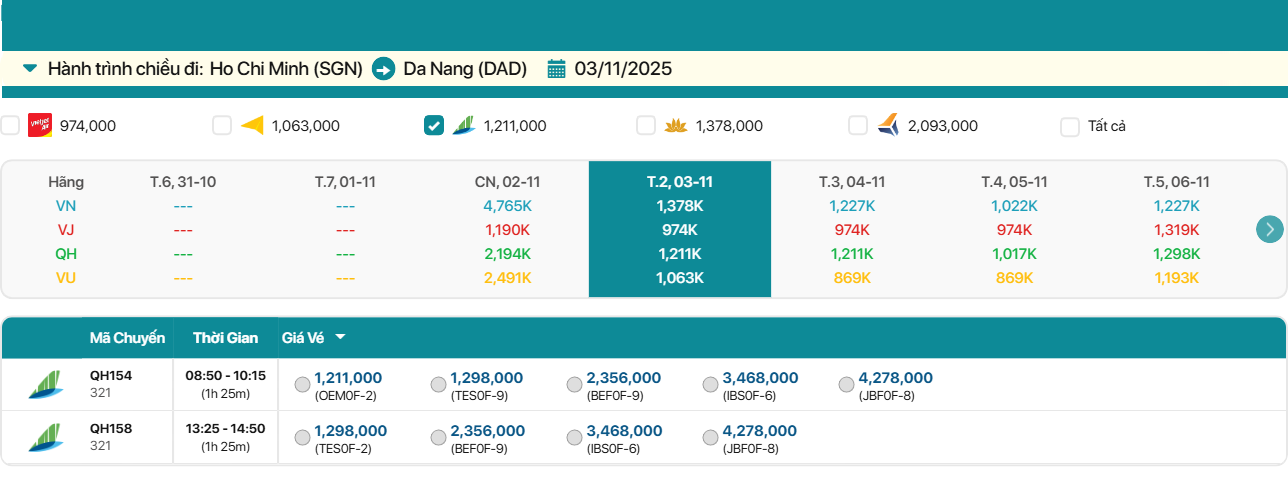
Task: Enable the 'Tất cả' checkbox
Action: click(x=1070, y=126)
